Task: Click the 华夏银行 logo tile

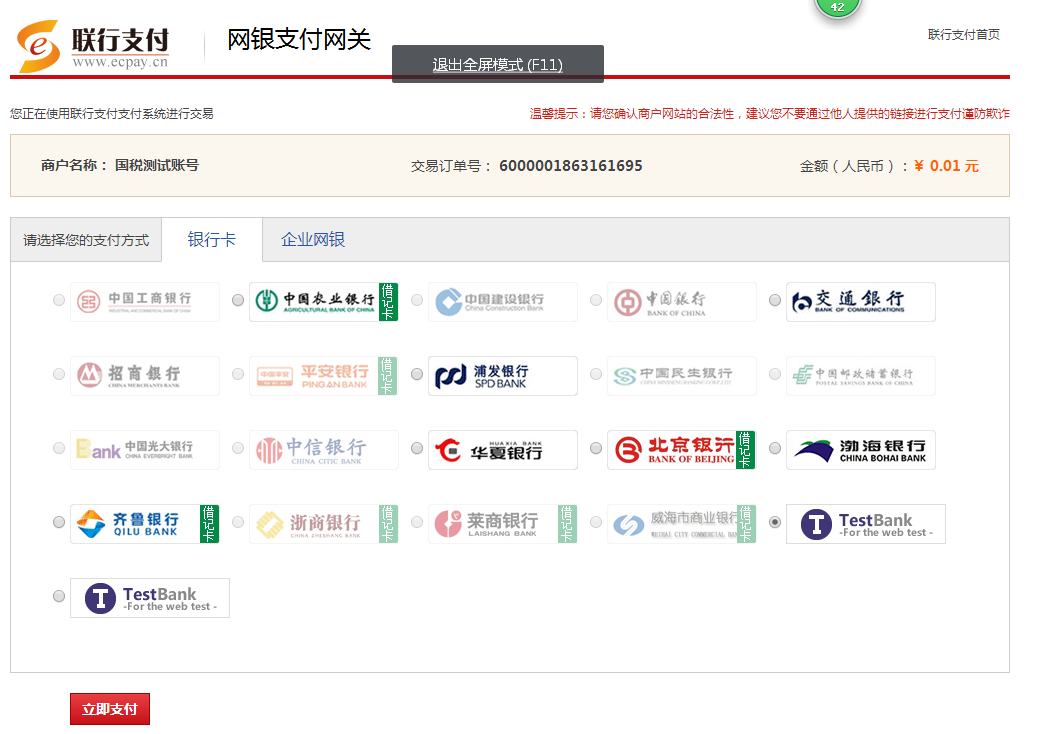Action: click(x=503, y=450)
